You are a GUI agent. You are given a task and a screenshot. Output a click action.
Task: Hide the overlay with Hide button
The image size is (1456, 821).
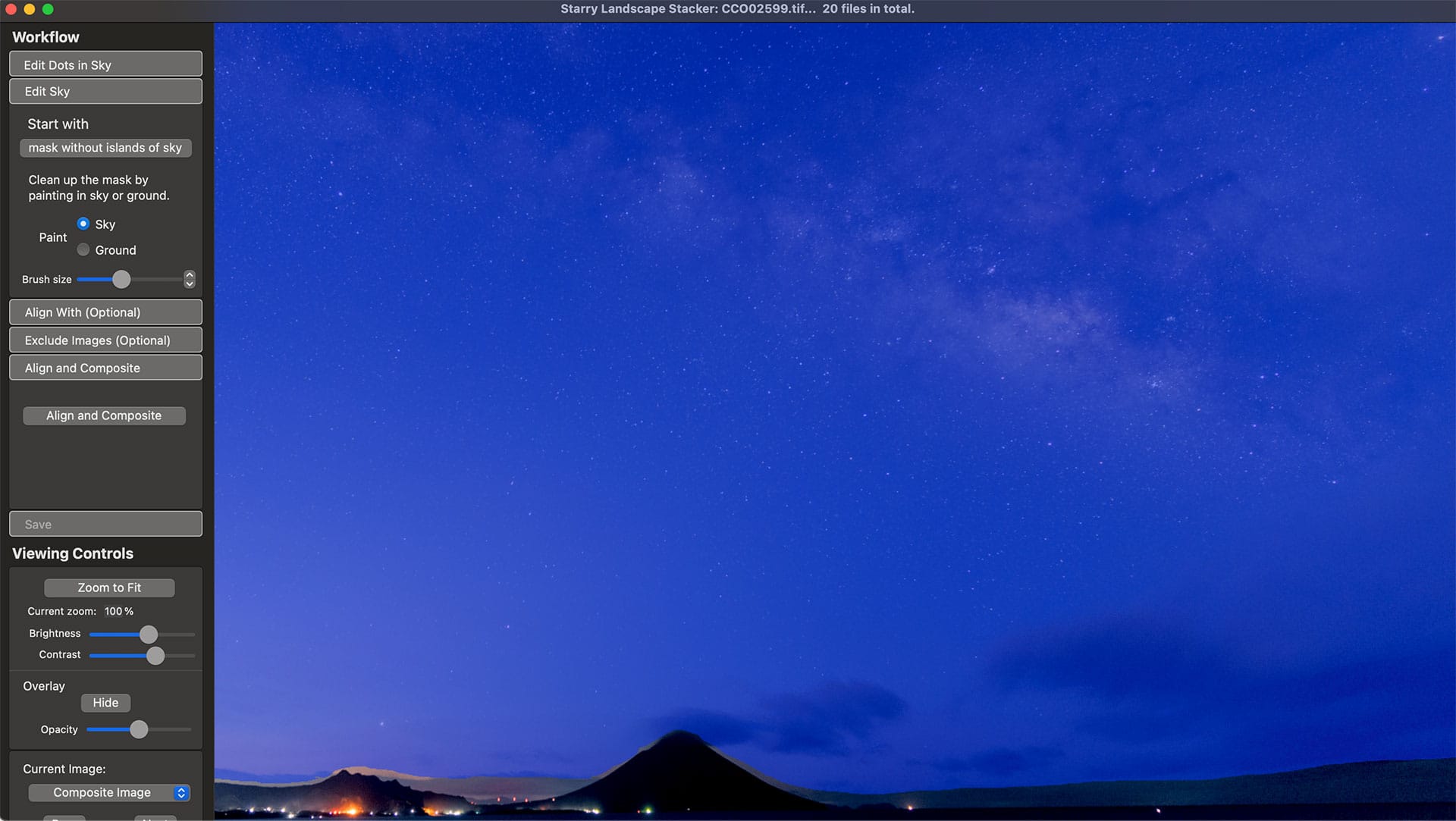tap(105, 703)
